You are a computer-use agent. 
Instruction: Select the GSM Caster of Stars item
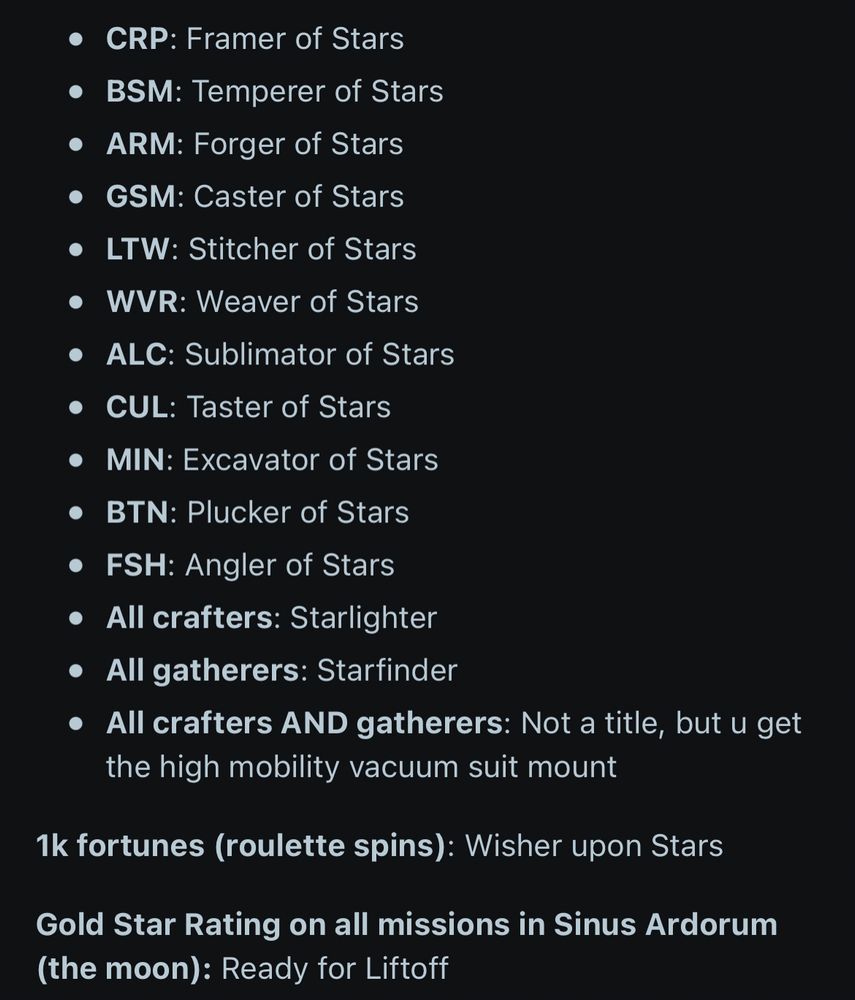point(254,196)
